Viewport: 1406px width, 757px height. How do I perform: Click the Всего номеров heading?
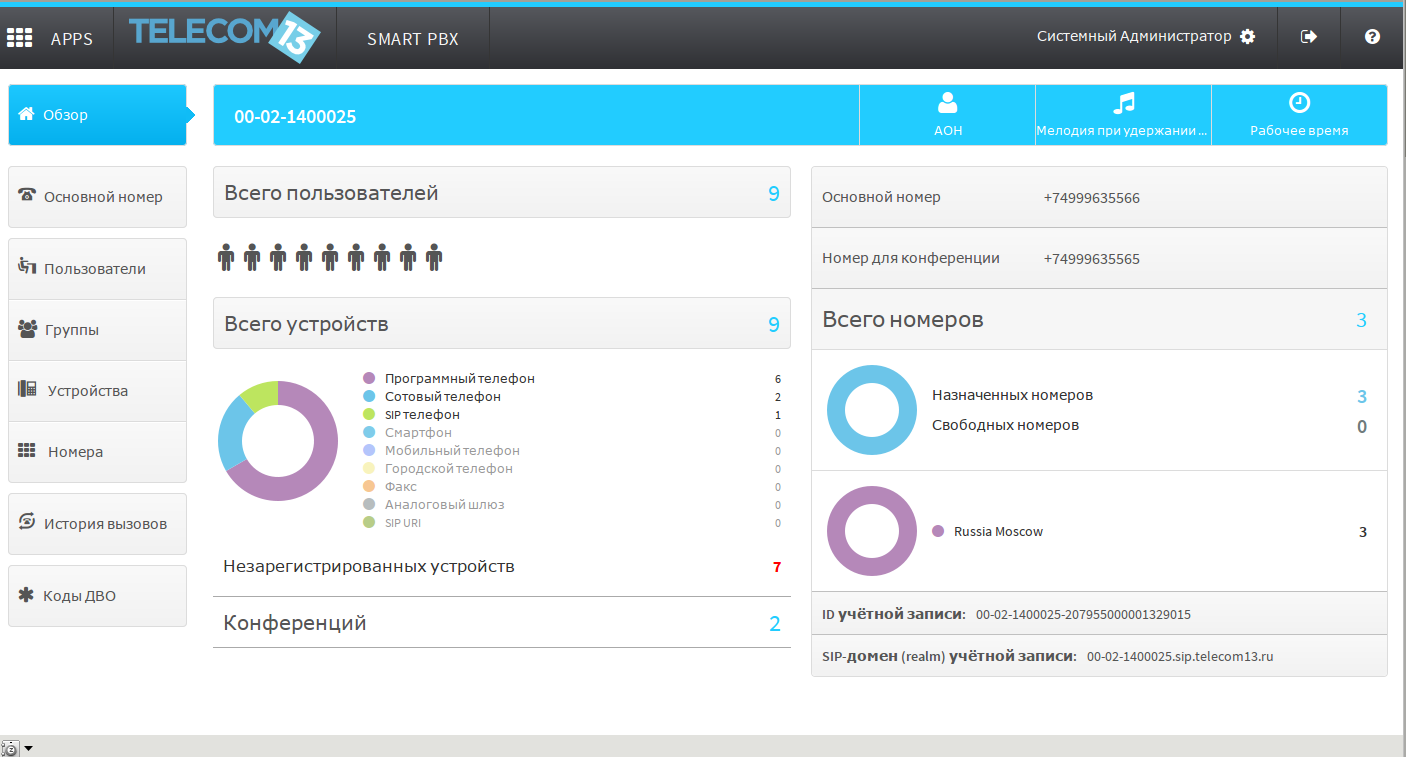point(902,320)
